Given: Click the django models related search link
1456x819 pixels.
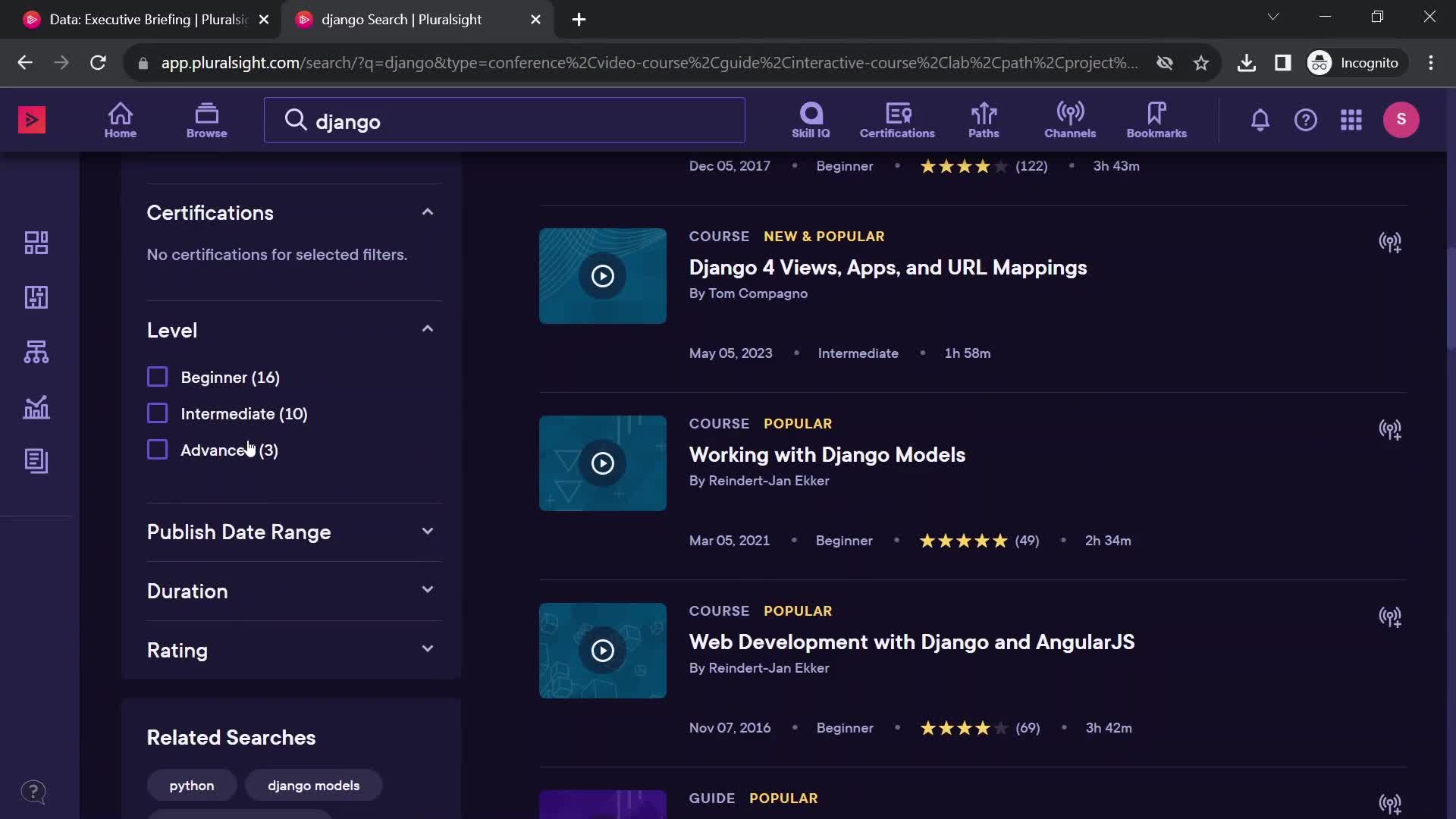Looking at the screenshot, I should (x=313, y=785).
